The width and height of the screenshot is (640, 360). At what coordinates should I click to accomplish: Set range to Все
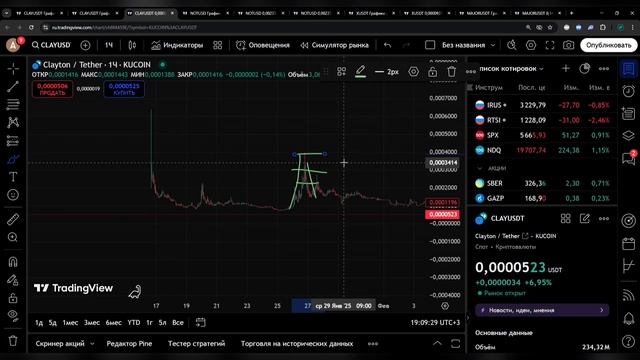pos(178,322)
